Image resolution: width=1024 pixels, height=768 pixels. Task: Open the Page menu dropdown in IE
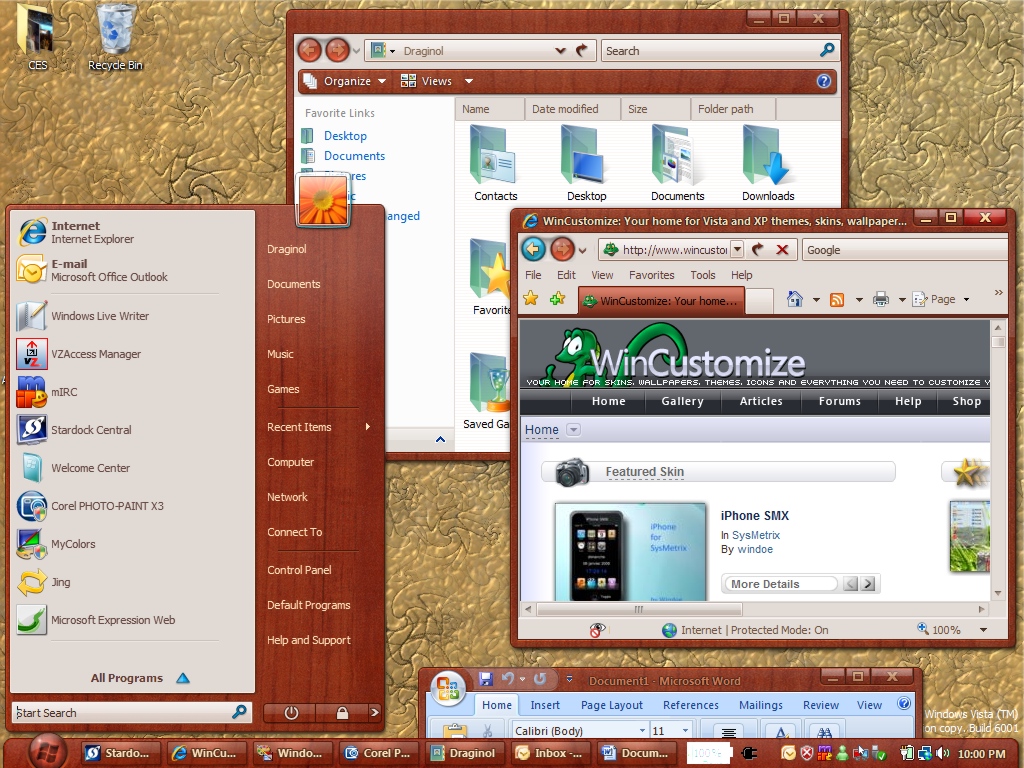click(966, 300)
